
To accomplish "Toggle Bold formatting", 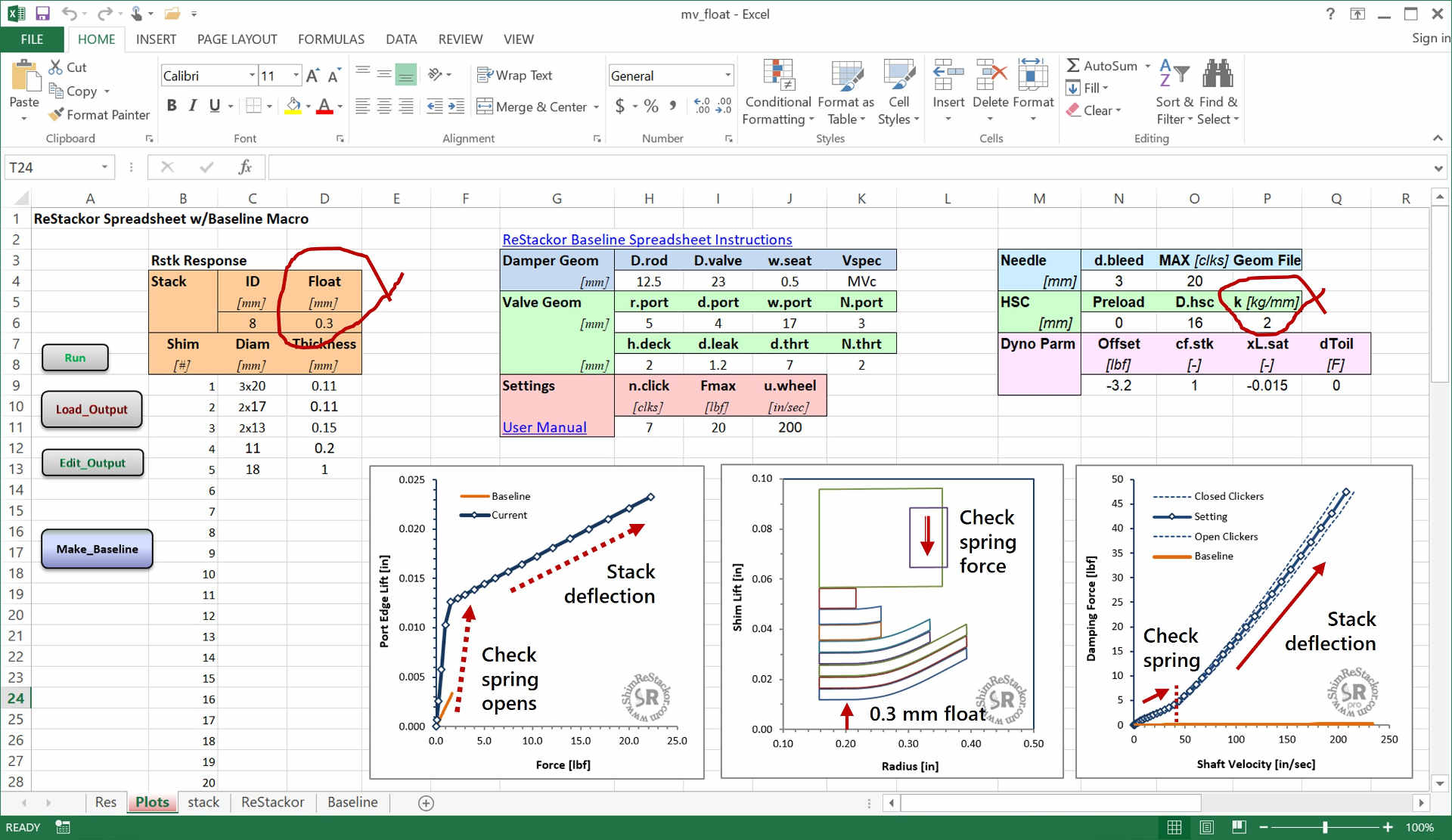I will point(172,106).
